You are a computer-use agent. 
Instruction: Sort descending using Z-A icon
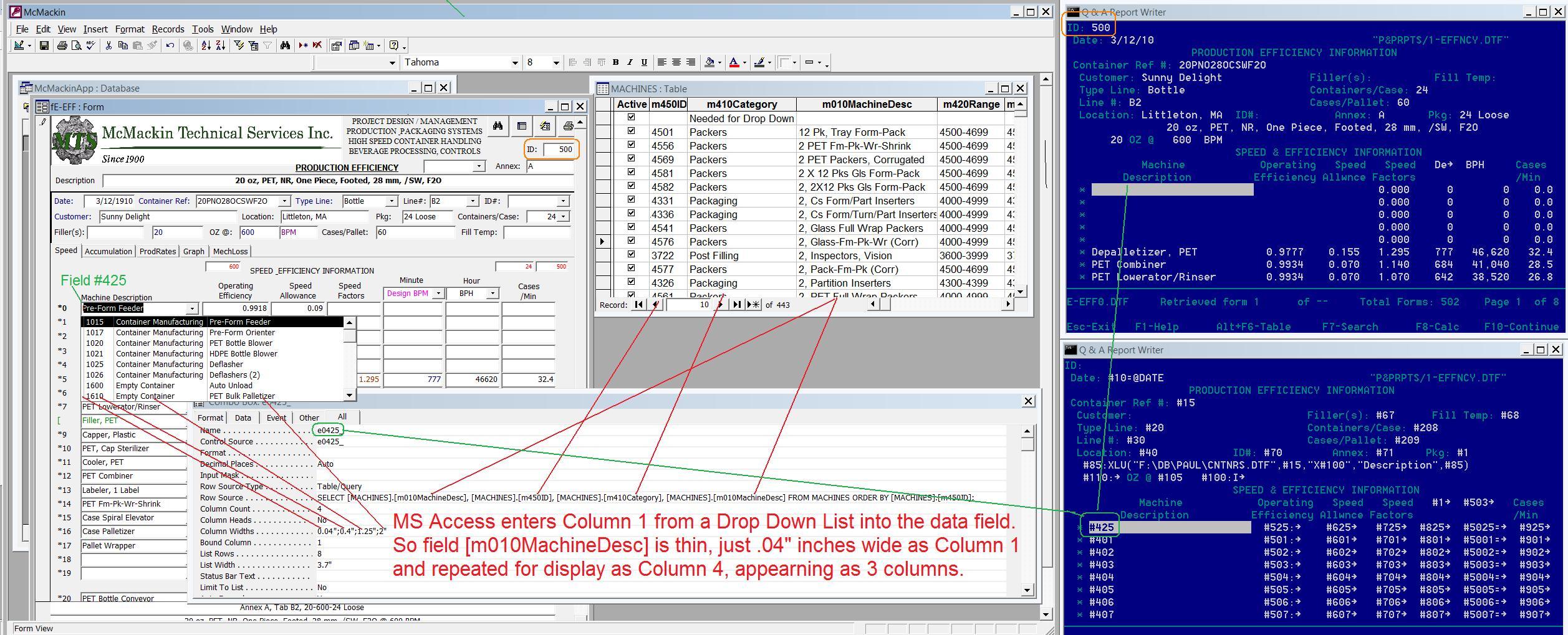[x=221, y=45]
